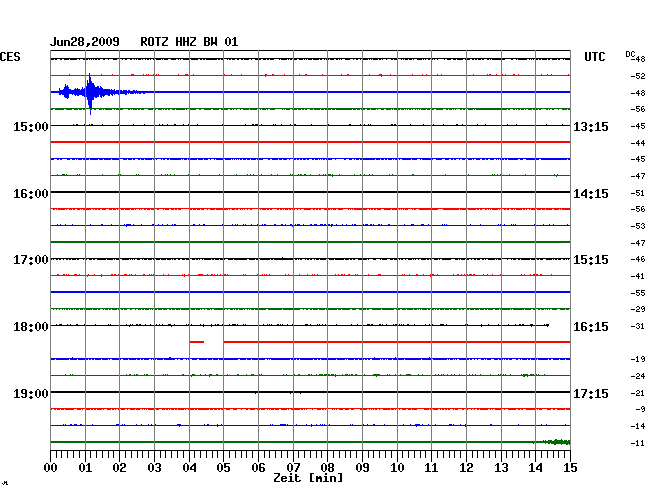The width and height of the screenshot is (650, 494).
Task: Click the DC offset value -9
Action: coord(640,409)
